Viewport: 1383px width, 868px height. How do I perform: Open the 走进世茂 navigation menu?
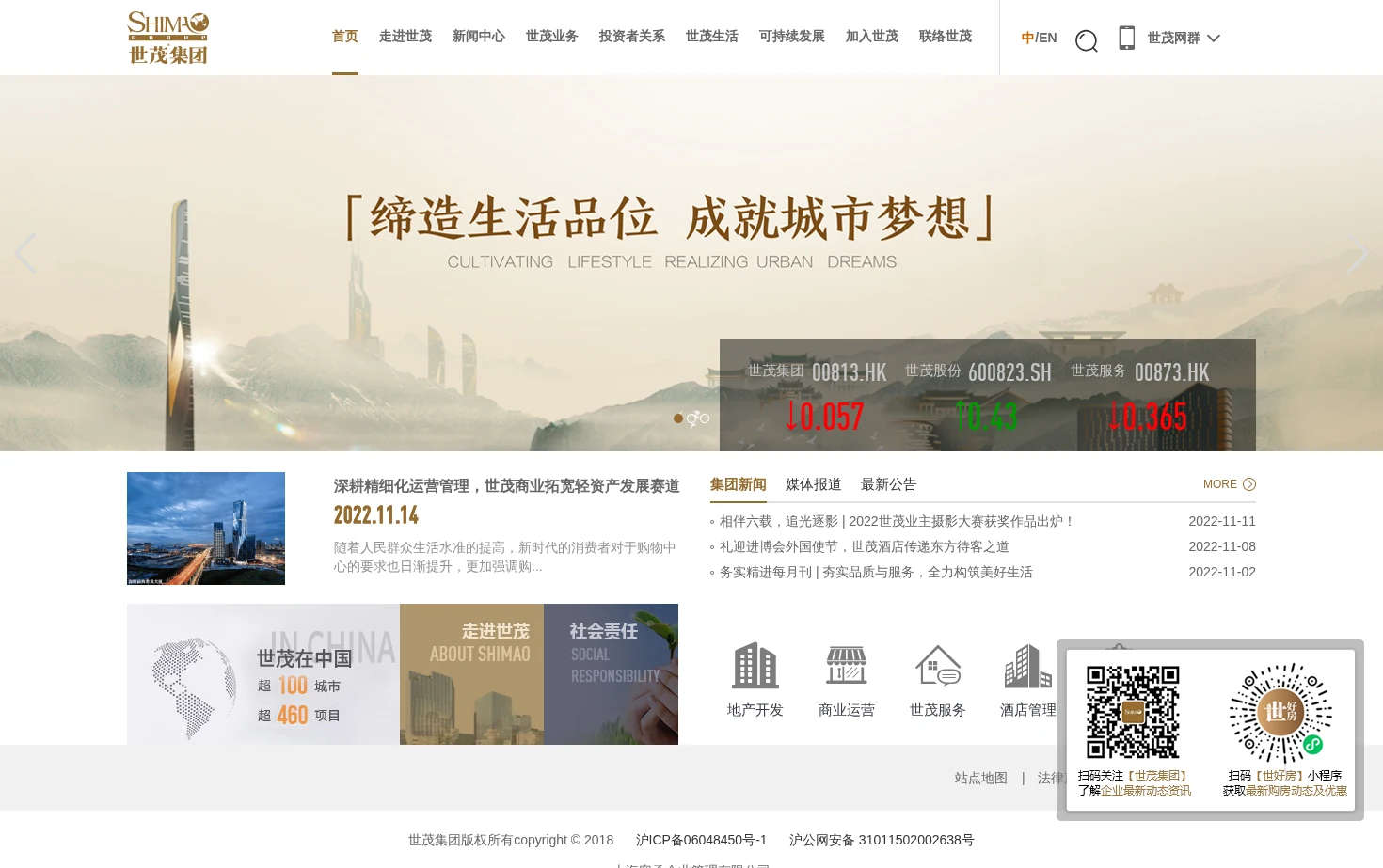(405, 37)
